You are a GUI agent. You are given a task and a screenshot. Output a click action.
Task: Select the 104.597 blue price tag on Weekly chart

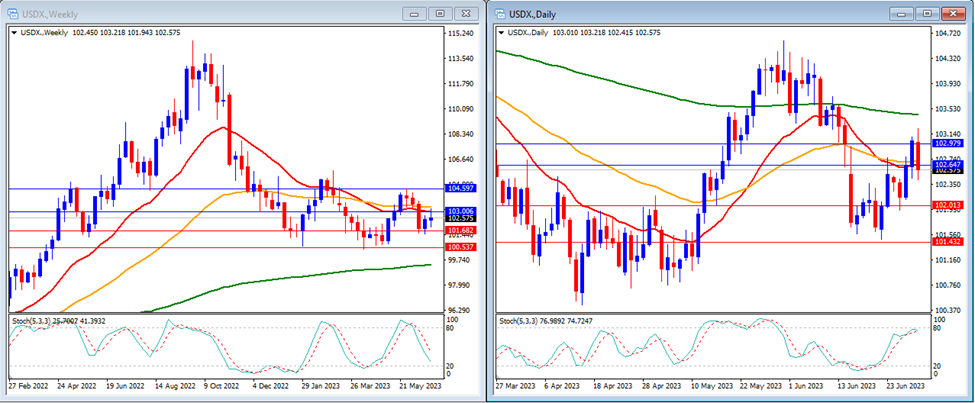[462, 188]
